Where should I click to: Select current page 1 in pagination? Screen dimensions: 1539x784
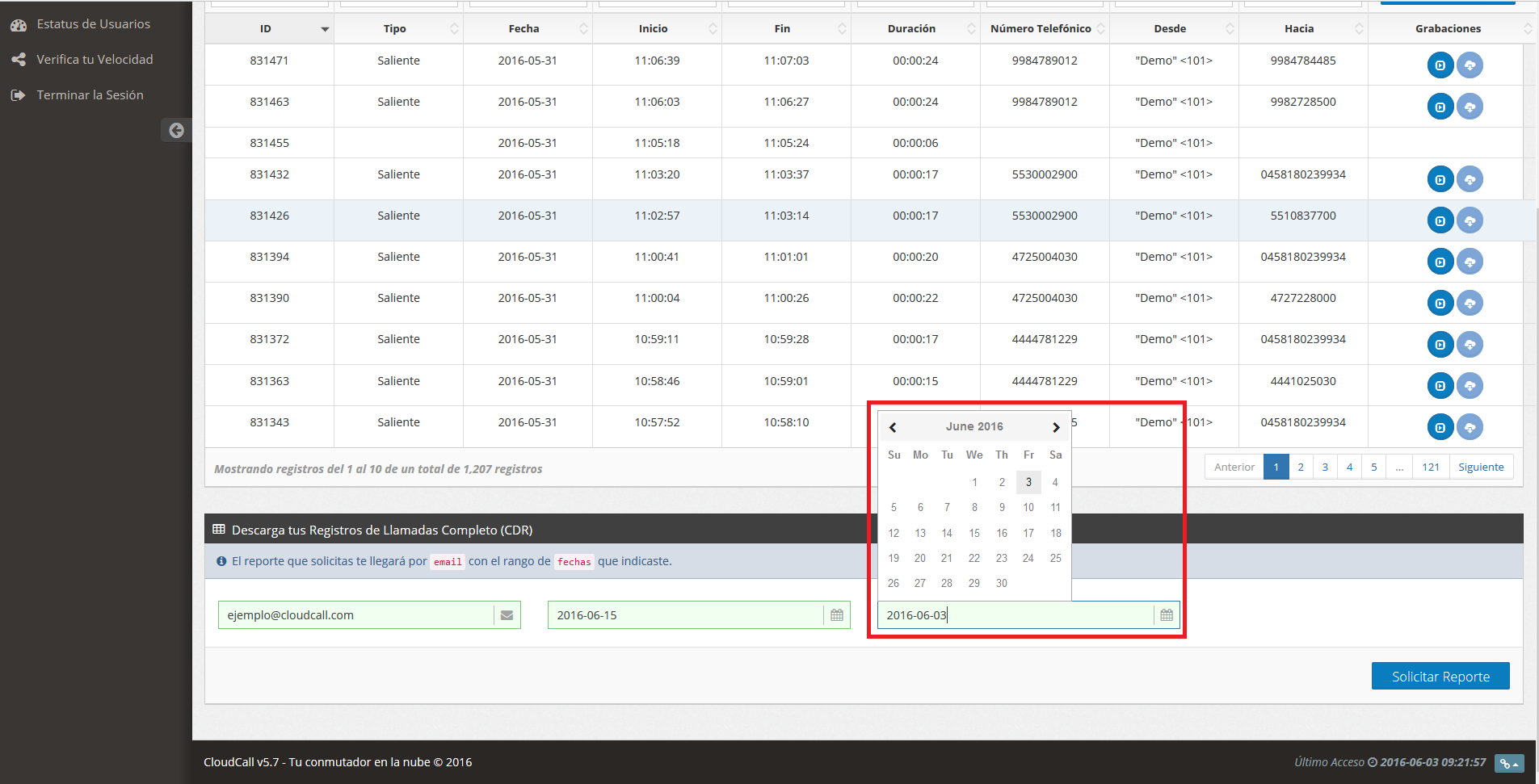1276,467
